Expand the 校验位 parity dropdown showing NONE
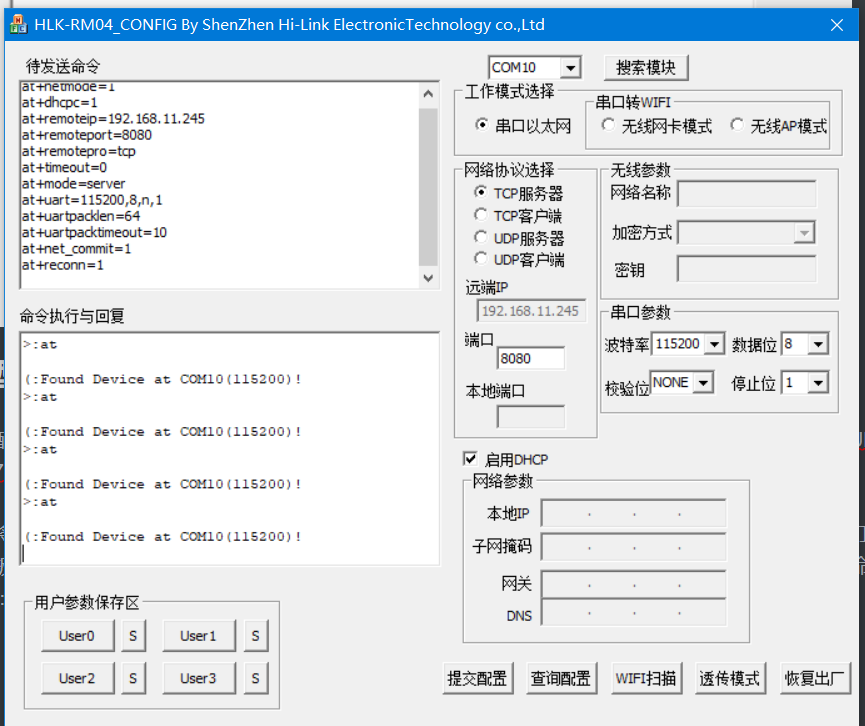The image size is (865, 726). pyautogui.click(x=703, y=382)
